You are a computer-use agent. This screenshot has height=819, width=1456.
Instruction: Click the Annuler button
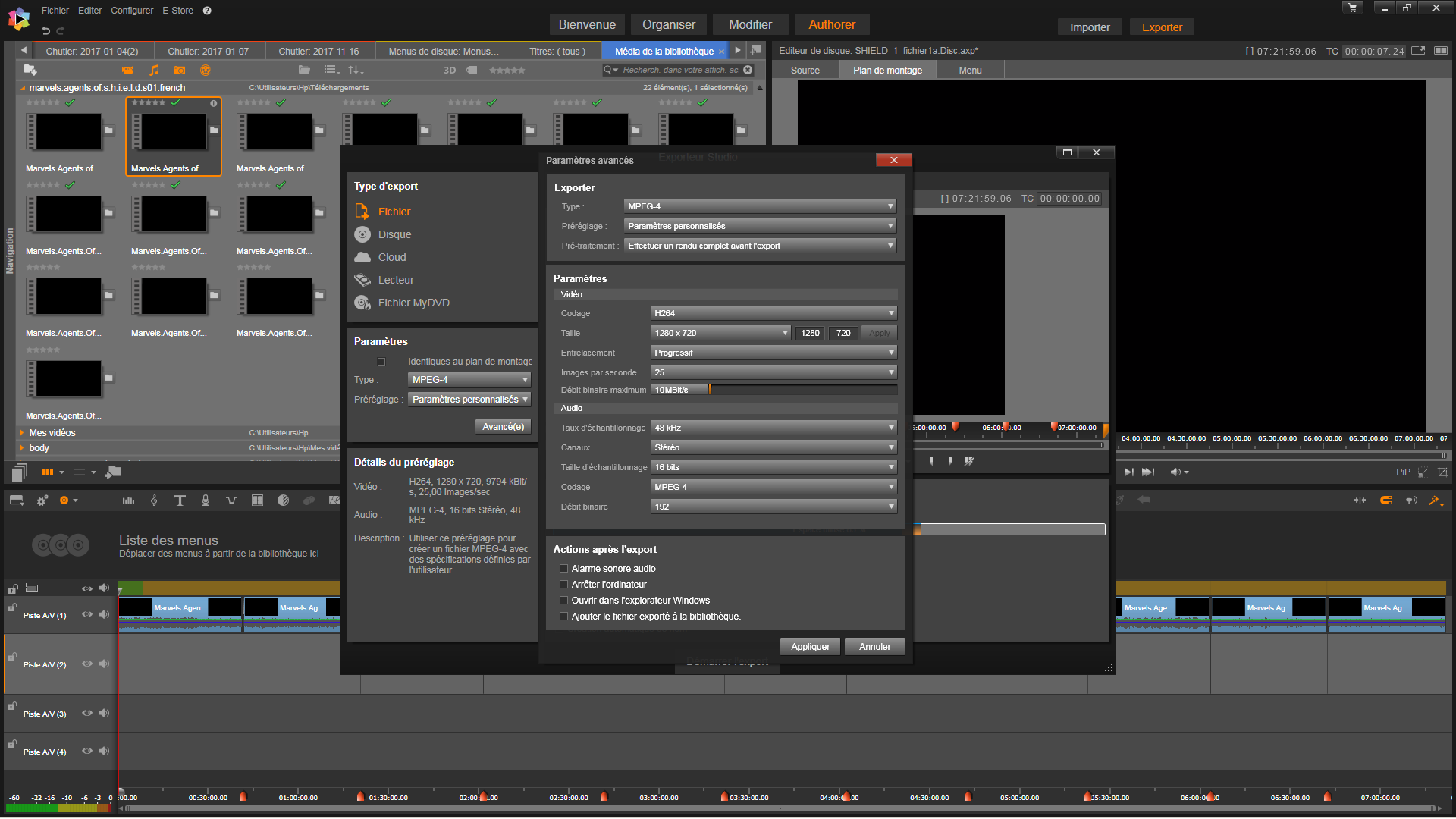(x=874, y=647)
